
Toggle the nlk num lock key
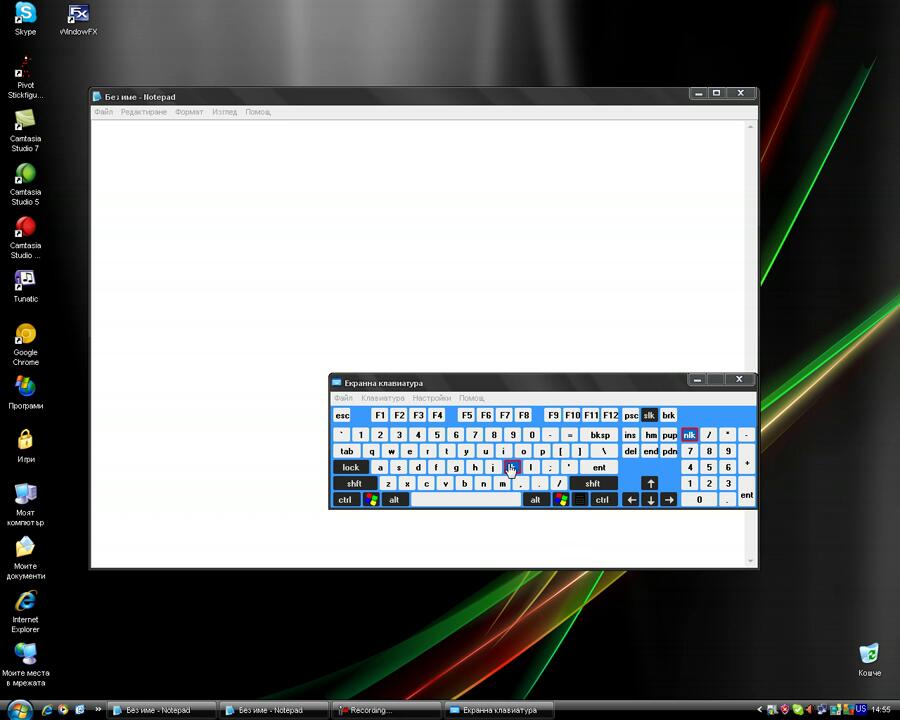click(x=689, y=435)
